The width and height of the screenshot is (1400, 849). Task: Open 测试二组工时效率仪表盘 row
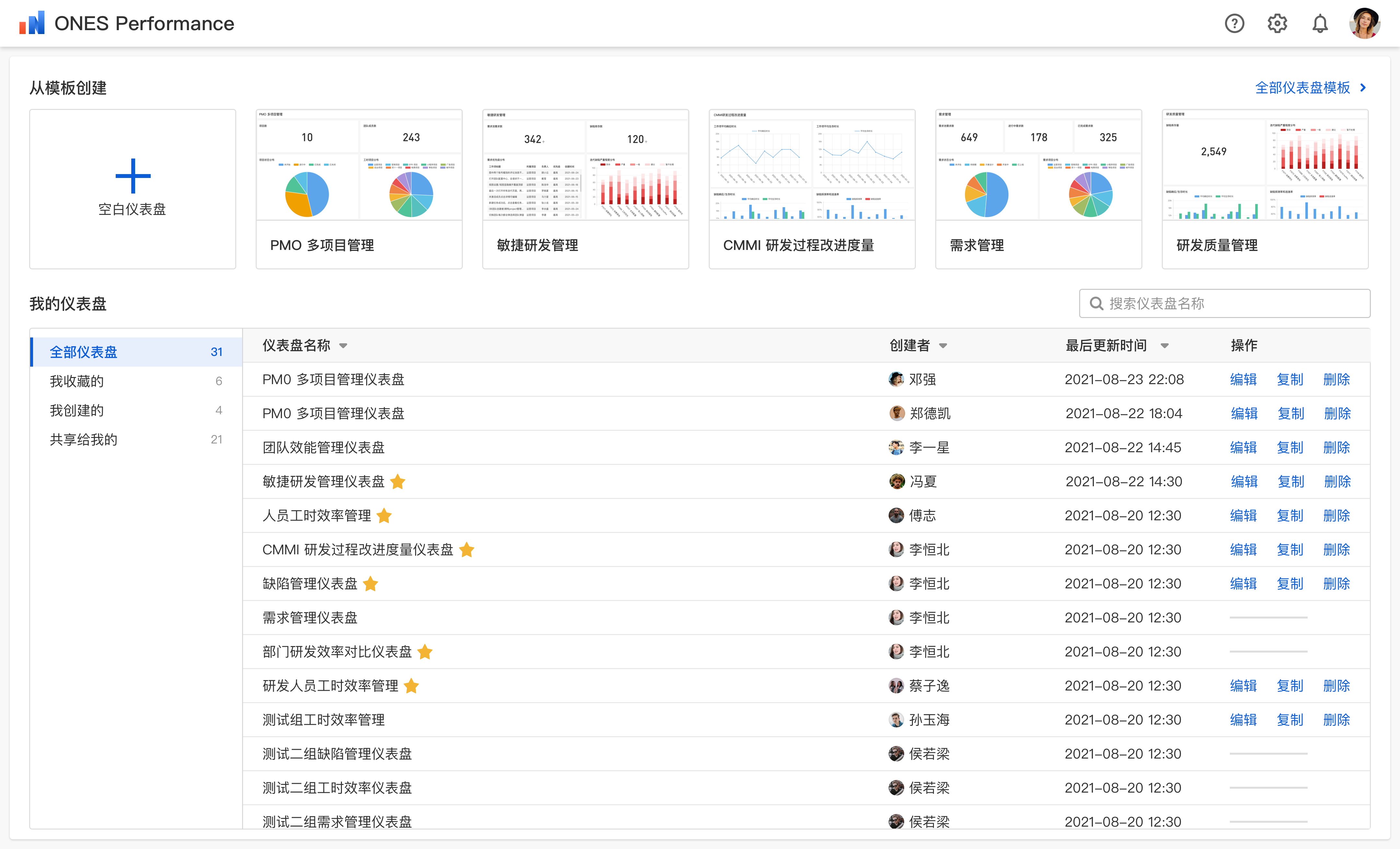(x=806, y=788)
